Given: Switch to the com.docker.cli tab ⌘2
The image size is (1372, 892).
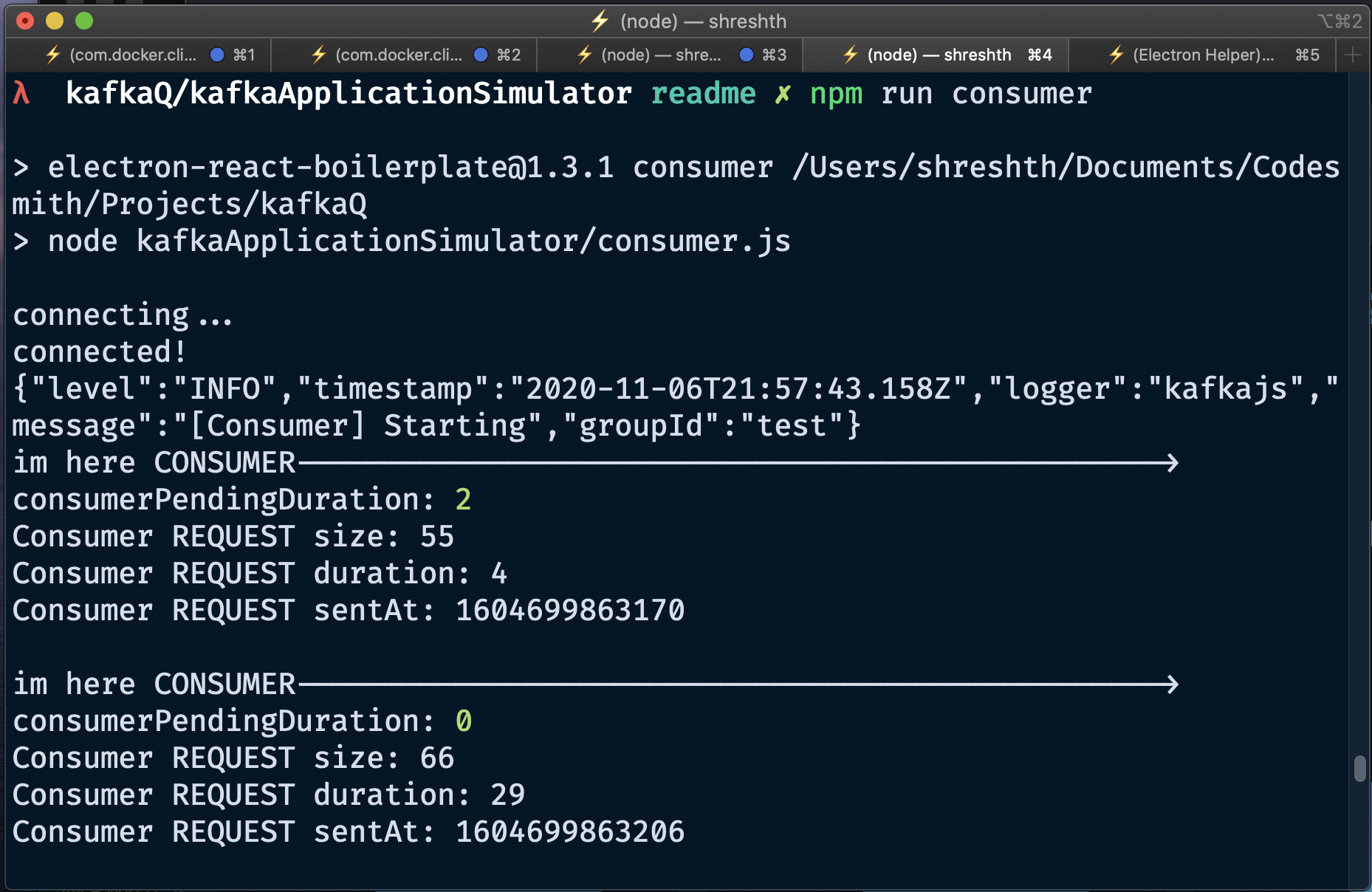Looking at the screenshot, I should (x=404, y=55).
